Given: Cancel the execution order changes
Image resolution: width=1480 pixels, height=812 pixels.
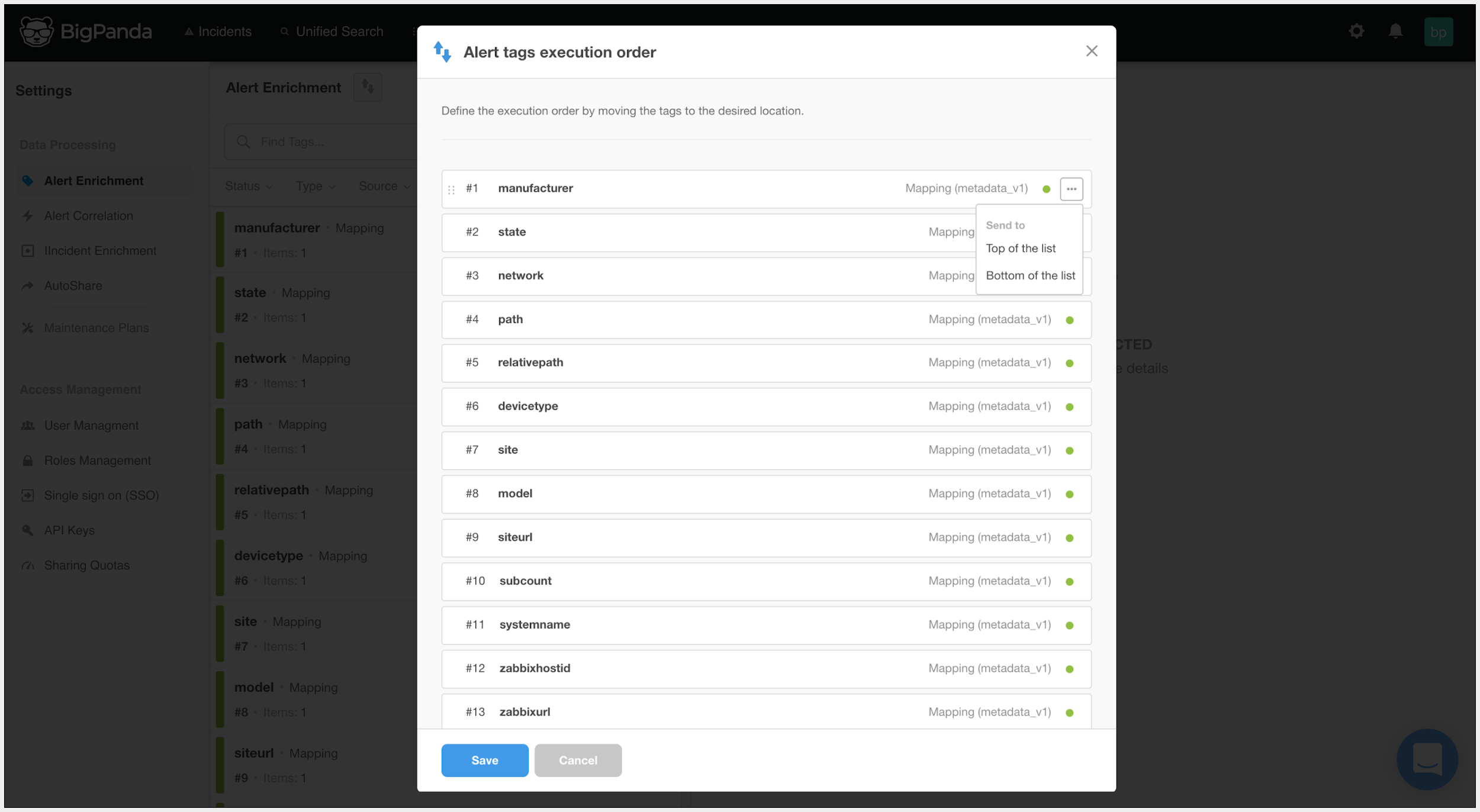Looking at the screenshot, I should [578, 760].
